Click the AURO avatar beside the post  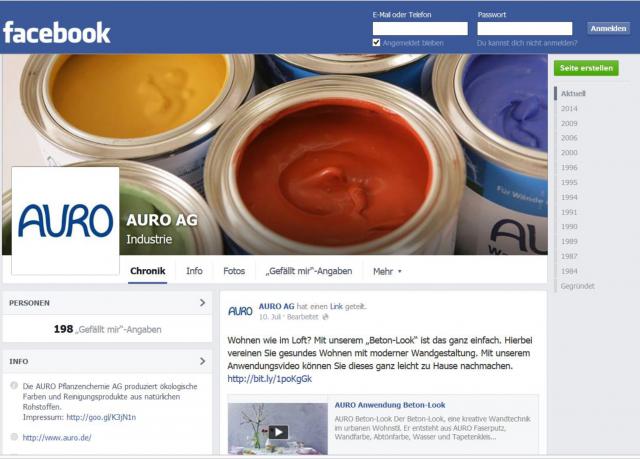click(x=240, y=311)
